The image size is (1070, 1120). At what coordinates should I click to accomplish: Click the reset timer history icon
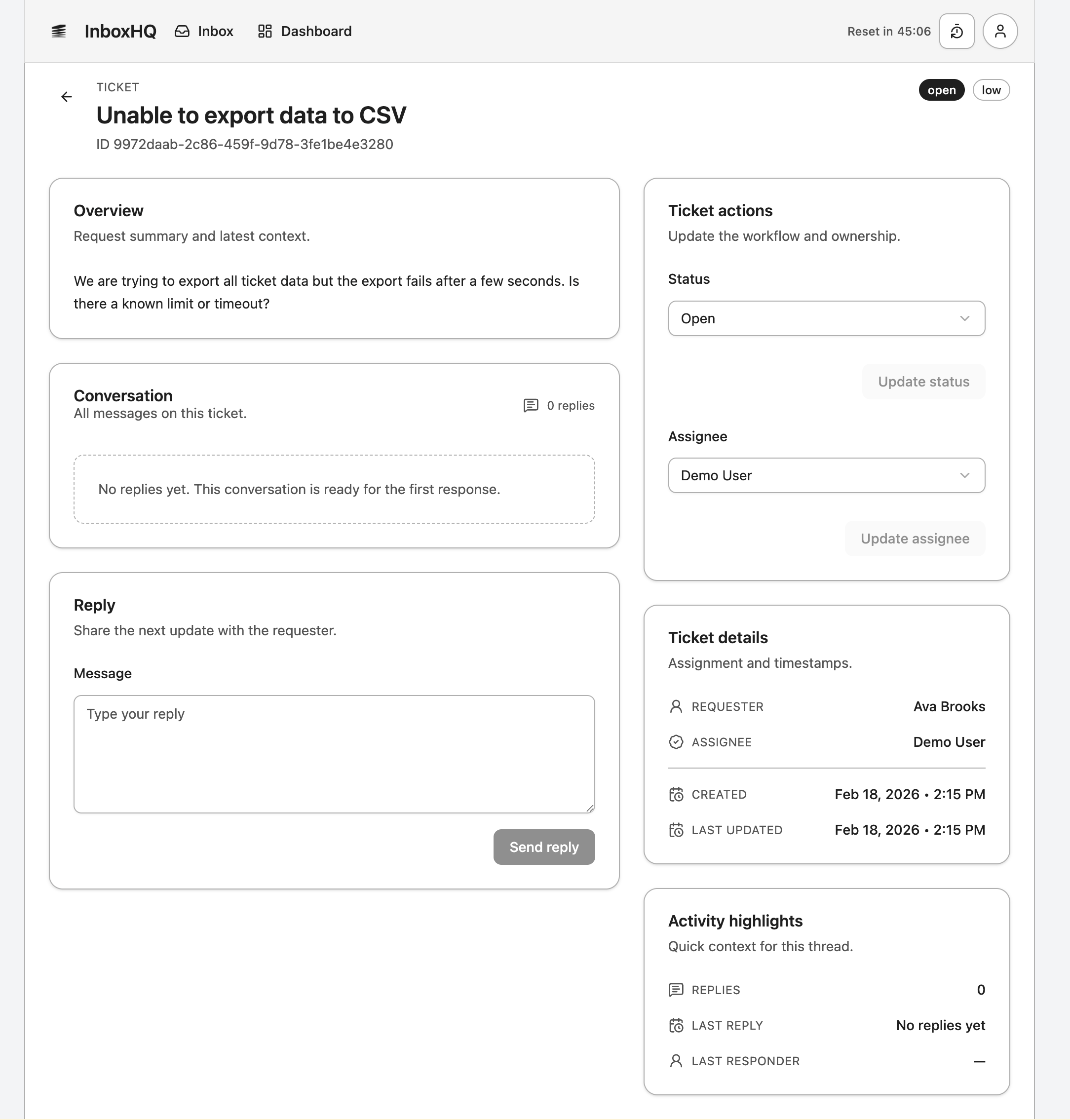pyautogui.click(x=956, y=32)
